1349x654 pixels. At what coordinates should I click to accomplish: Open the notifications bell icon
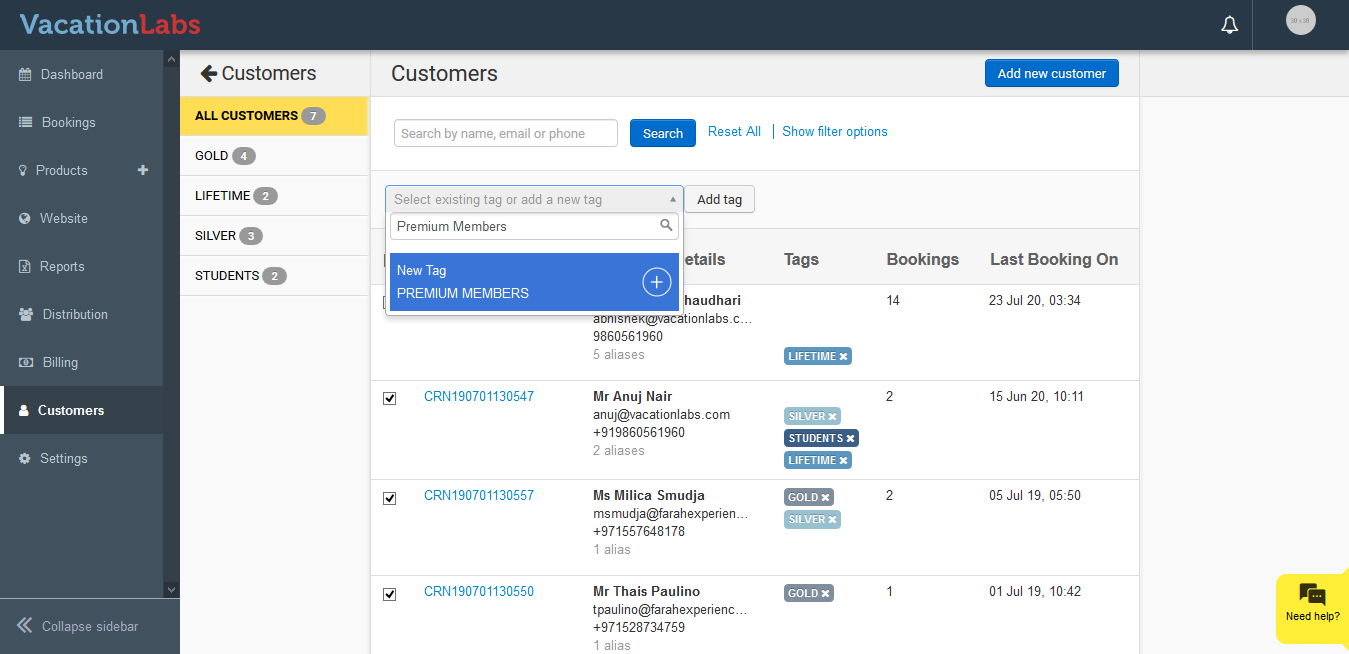click(x=1230, y=25)
